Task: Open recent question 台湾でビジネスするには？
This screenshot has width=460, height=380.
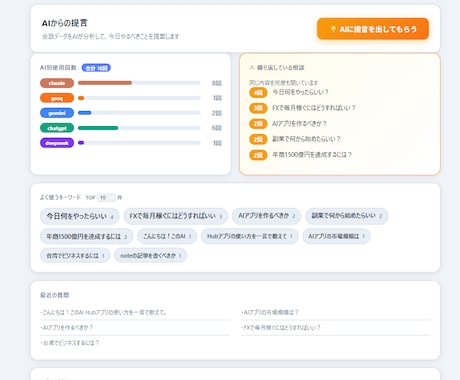Action: 134,343
